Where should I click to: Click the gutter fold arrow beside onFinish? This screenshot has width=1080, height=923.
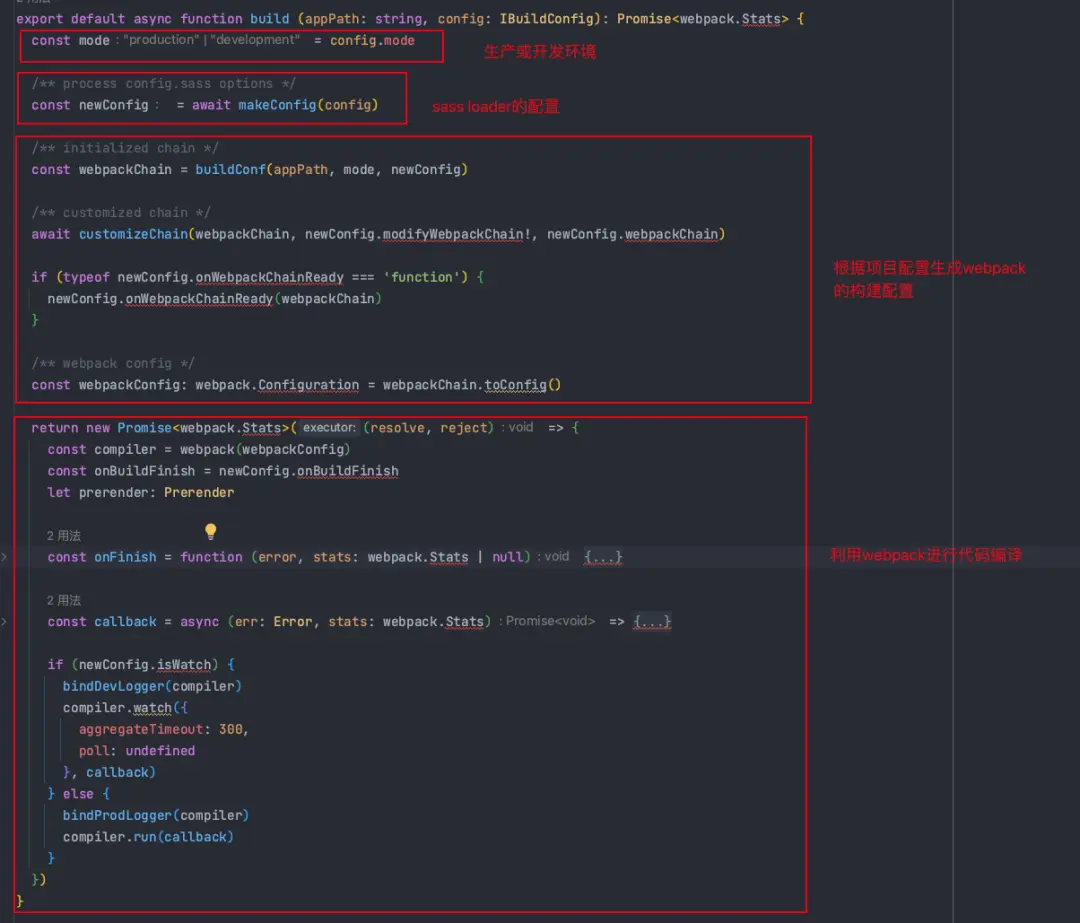click(4, 557)
